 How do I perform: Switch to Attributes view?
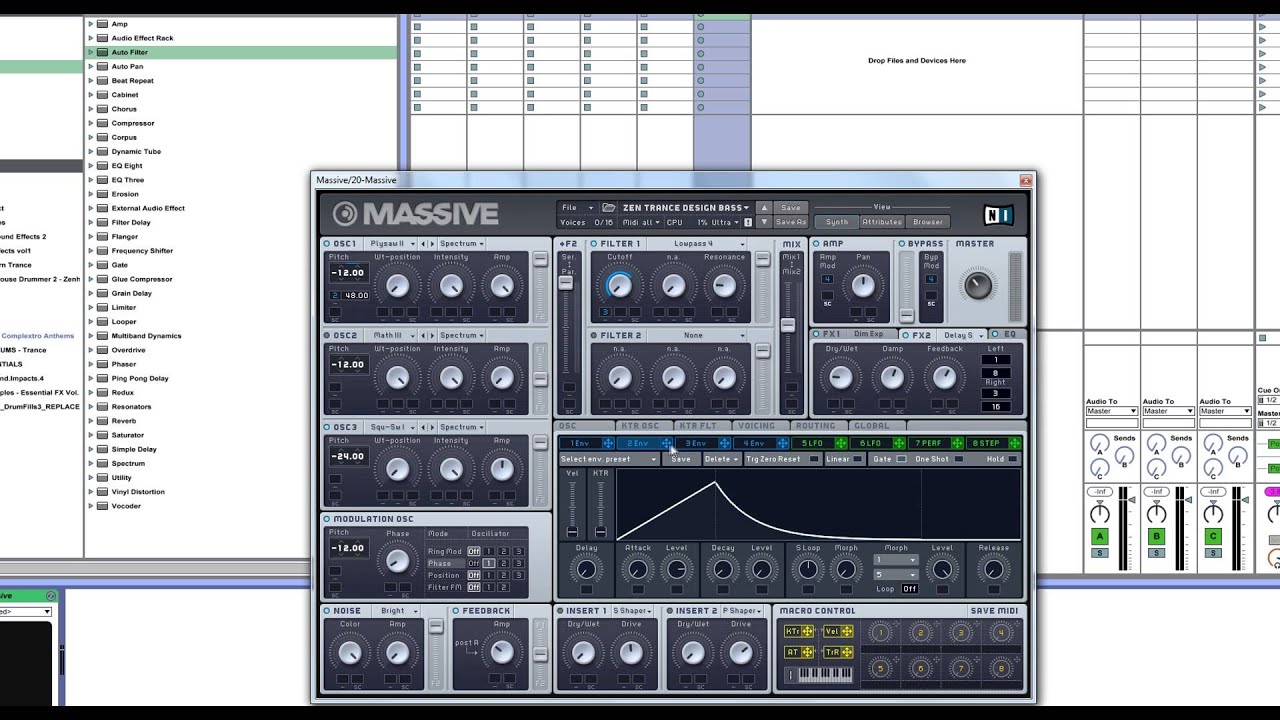click(x=882, y=222)
